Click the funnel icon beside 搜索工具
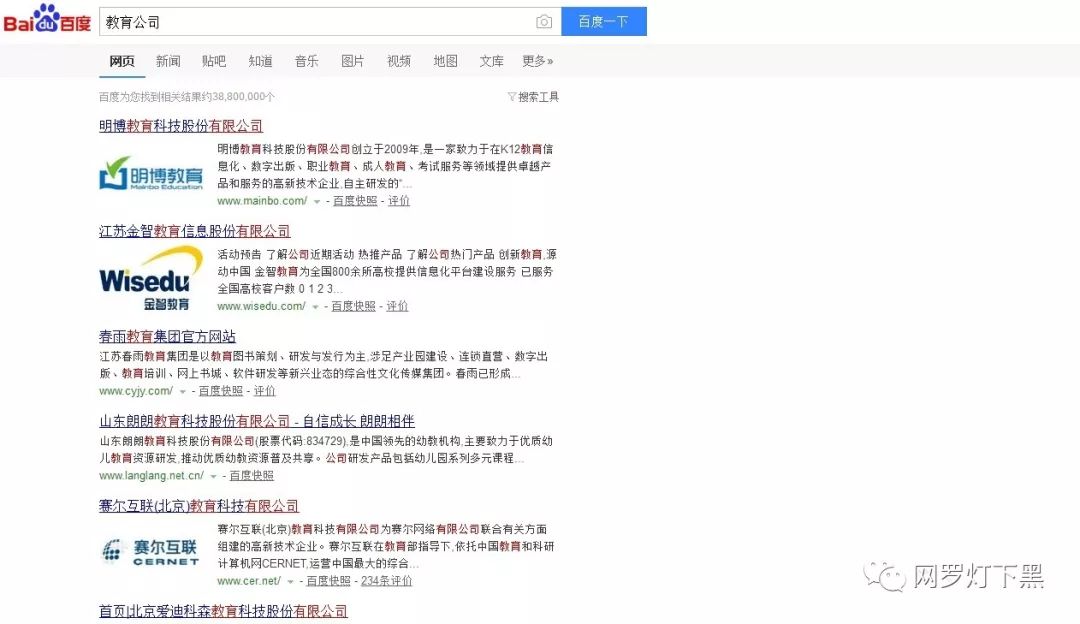1080x624 pixels. pyautogui.click(x=511, y=96)
